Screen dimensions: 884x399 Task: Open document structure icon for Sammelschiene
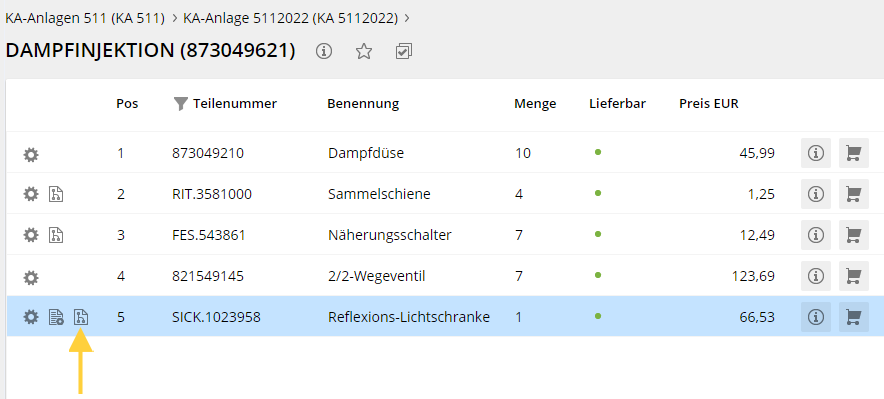tap(56, 194)
